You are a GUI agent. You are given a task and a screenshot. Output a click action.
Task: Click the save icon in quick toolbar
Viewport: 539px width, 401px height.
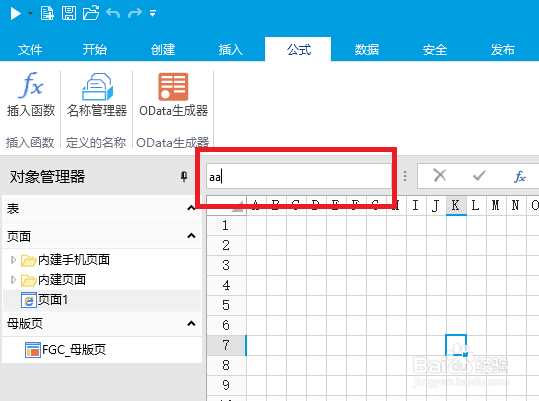pos(69,13)
